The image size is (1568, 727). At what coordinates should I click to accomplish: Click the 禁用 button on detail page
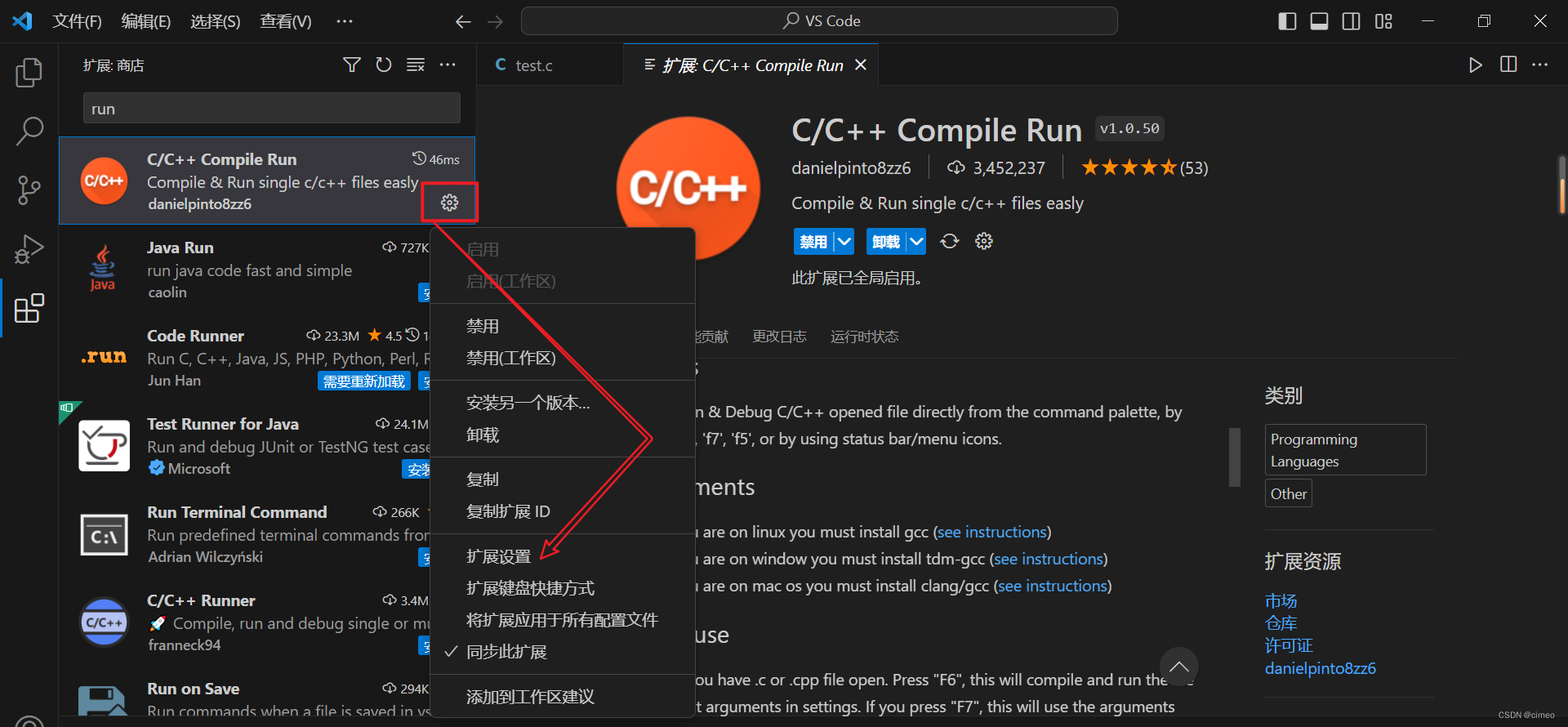tap(813, 241)
